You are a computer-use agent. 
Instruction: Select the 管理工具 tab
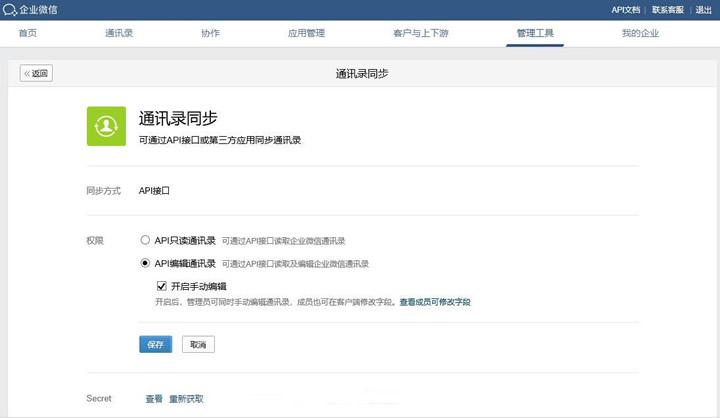pyautogui.click(x=535, y=33)
